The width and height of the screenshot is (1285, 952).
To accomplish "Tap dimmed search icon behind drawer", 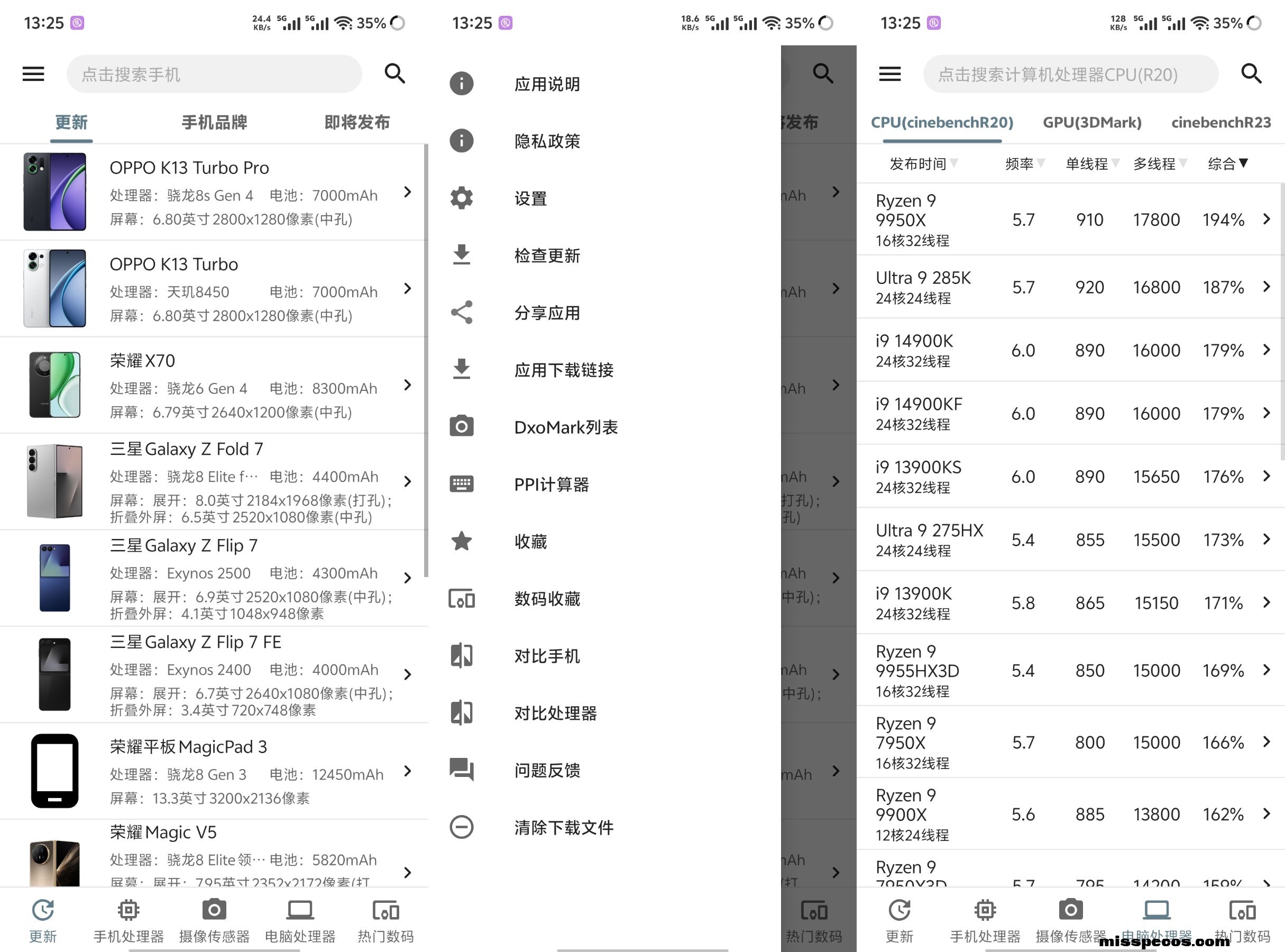I will (x=823, y=74).
